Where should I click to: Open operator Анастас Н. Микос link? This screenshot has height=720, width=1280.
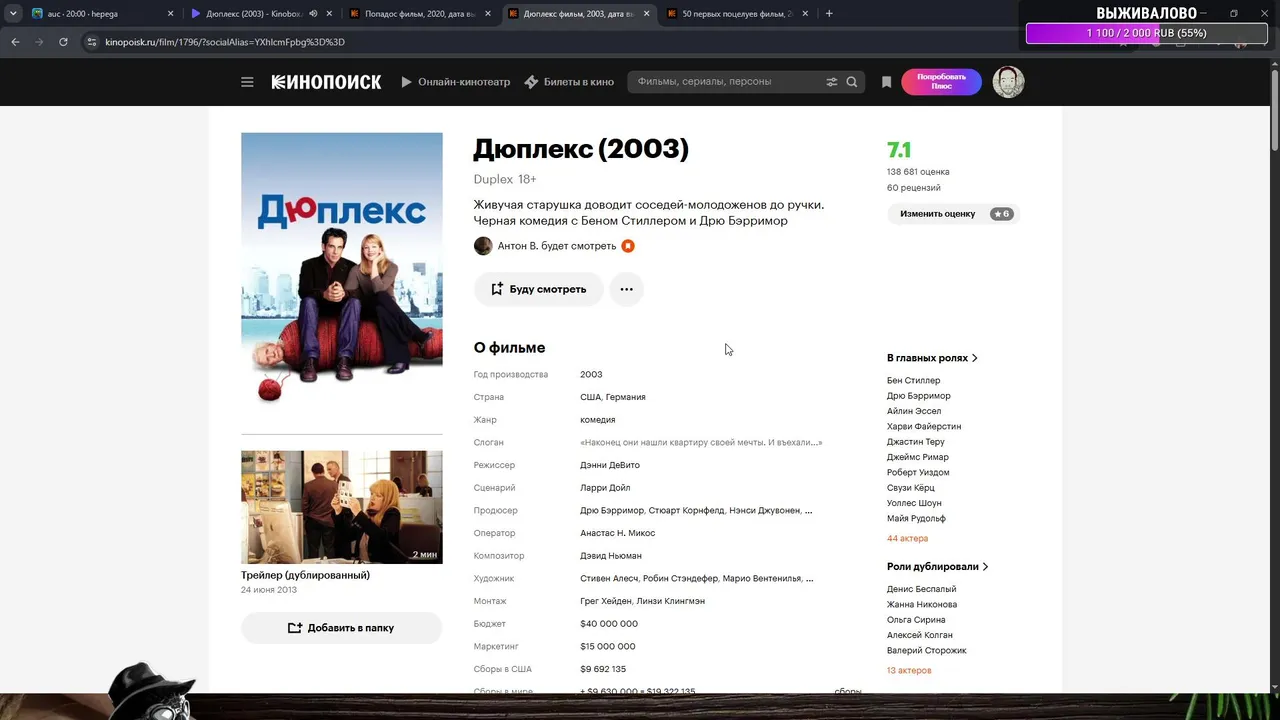618,534
